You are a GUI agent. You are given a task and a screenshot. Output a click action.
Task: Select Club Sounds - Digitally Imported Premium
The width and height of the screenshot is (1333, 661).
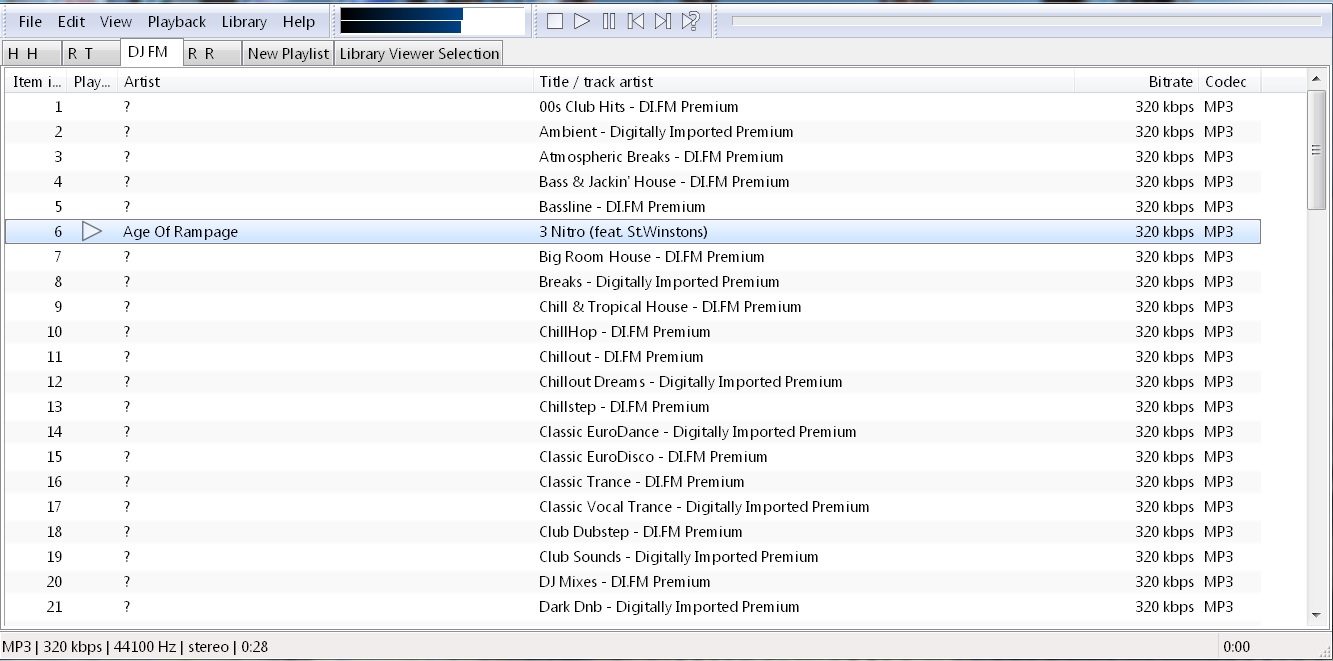click(633, 557)
